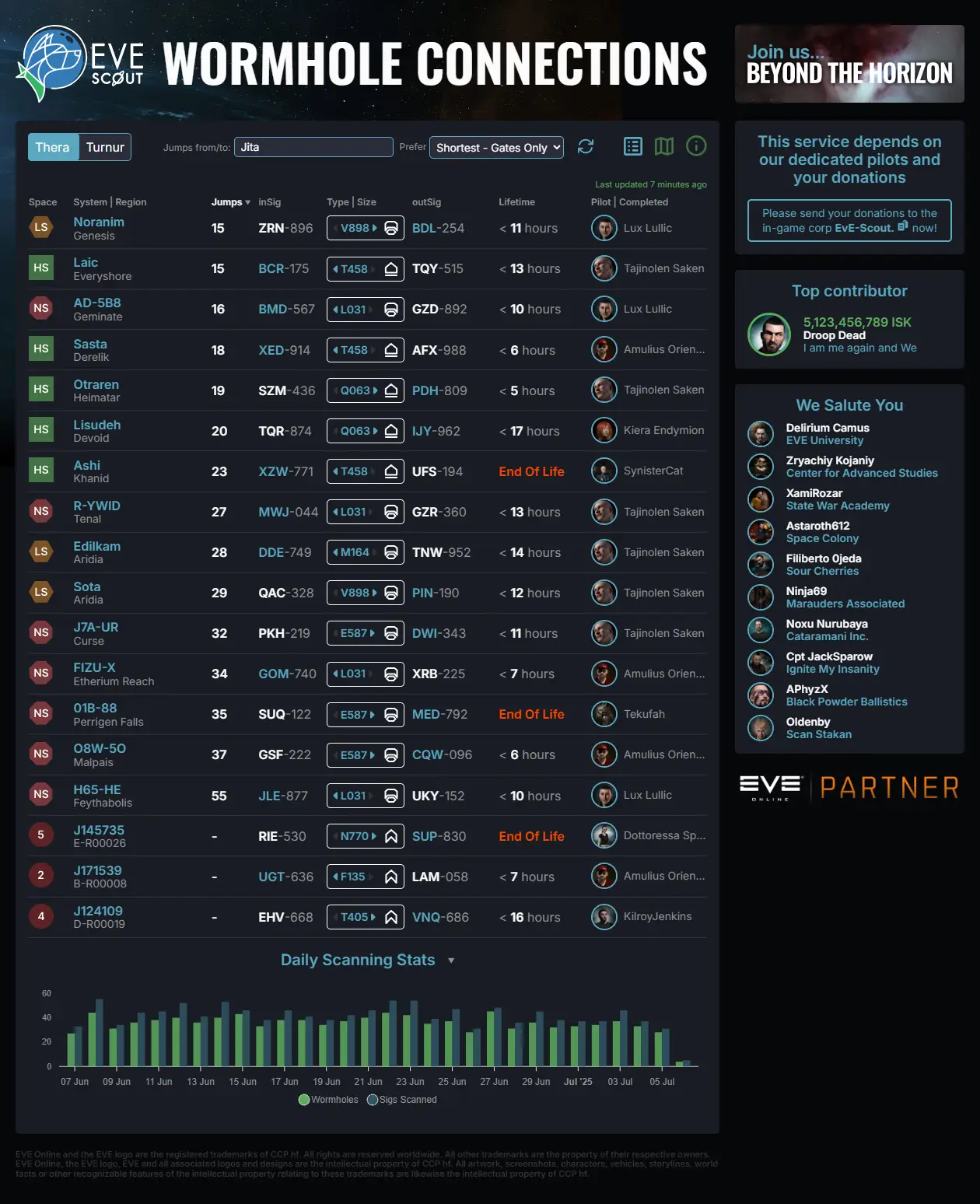Click the inSig value ZRN-896
980x1204 pixels.
pyautogui.click(x=285, y=228)
